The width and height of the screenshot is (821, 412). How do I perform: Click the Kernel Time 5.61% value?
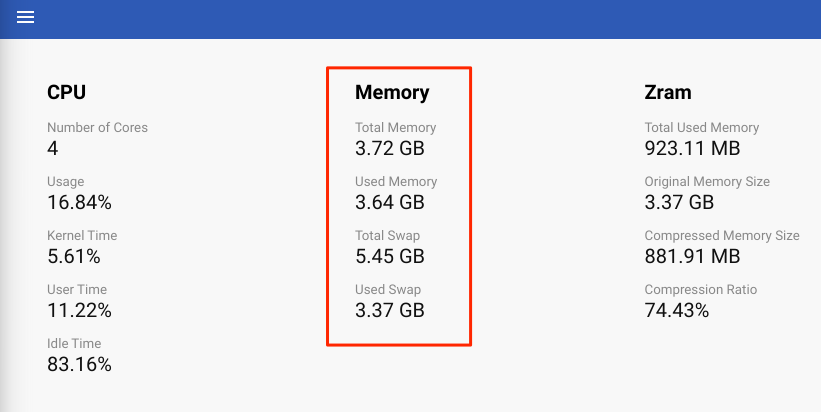[72, 257]
